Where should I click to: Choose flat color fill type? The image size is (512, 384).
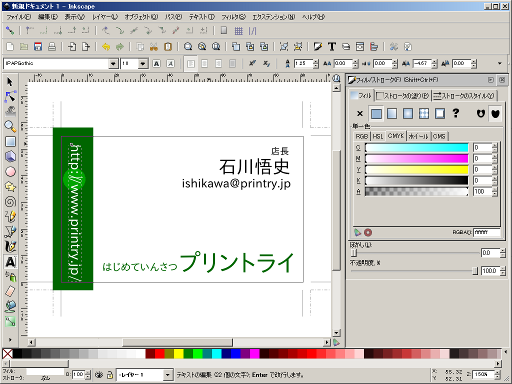[x=376, y=114]
